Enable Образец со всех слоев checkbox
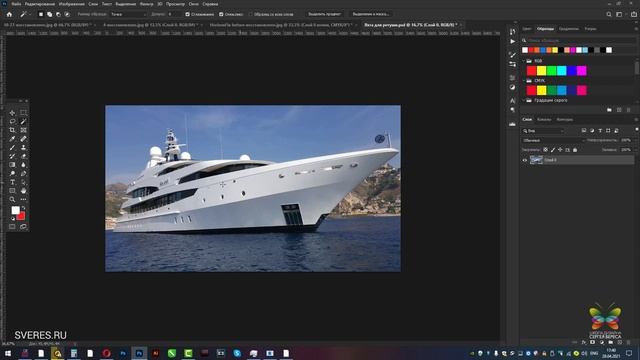This screenshot has width=640, height=360. [251, 14]
